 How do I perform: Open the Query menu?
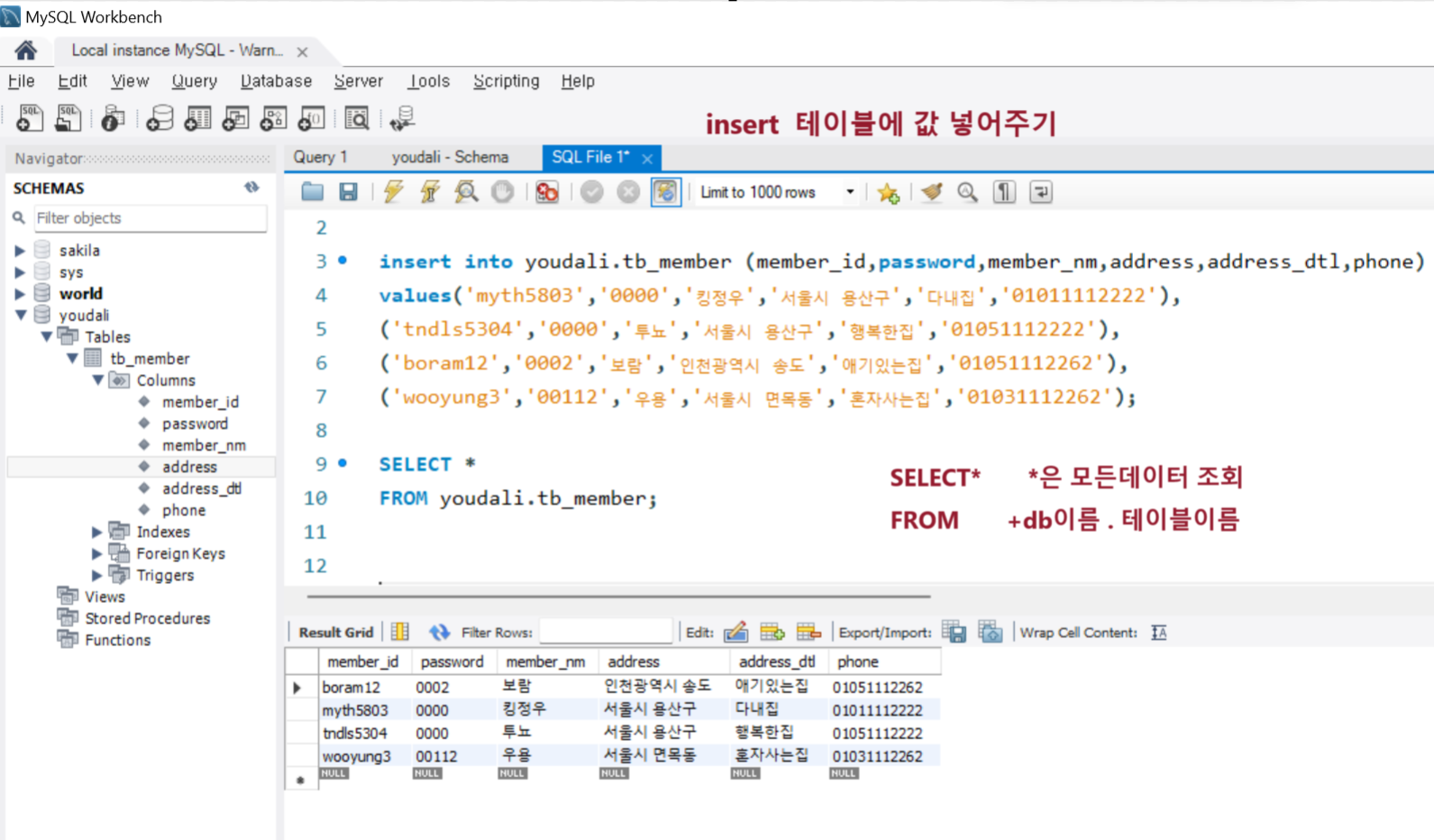pos(195,81)
